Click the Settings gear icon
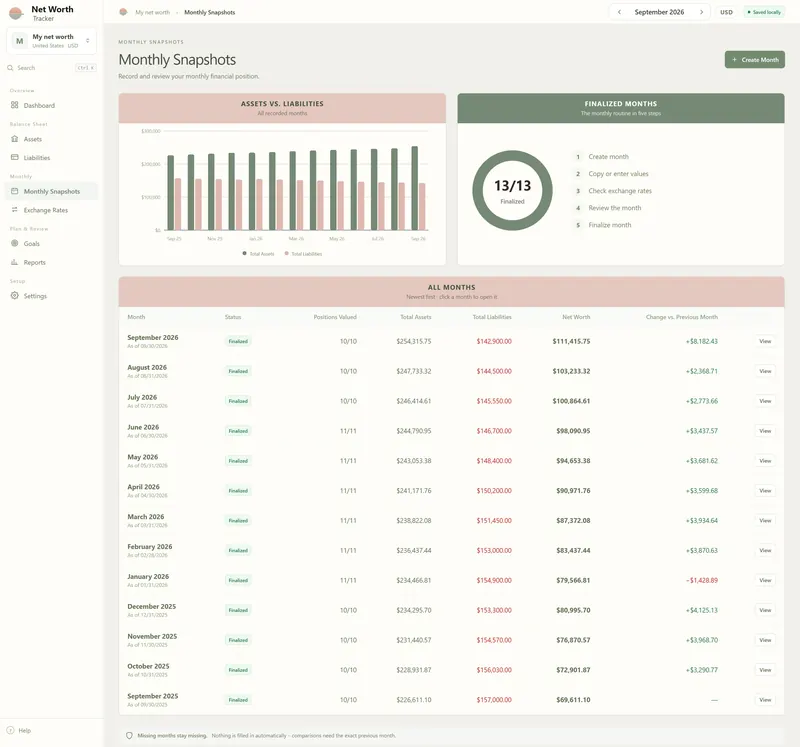 (14, 295)
